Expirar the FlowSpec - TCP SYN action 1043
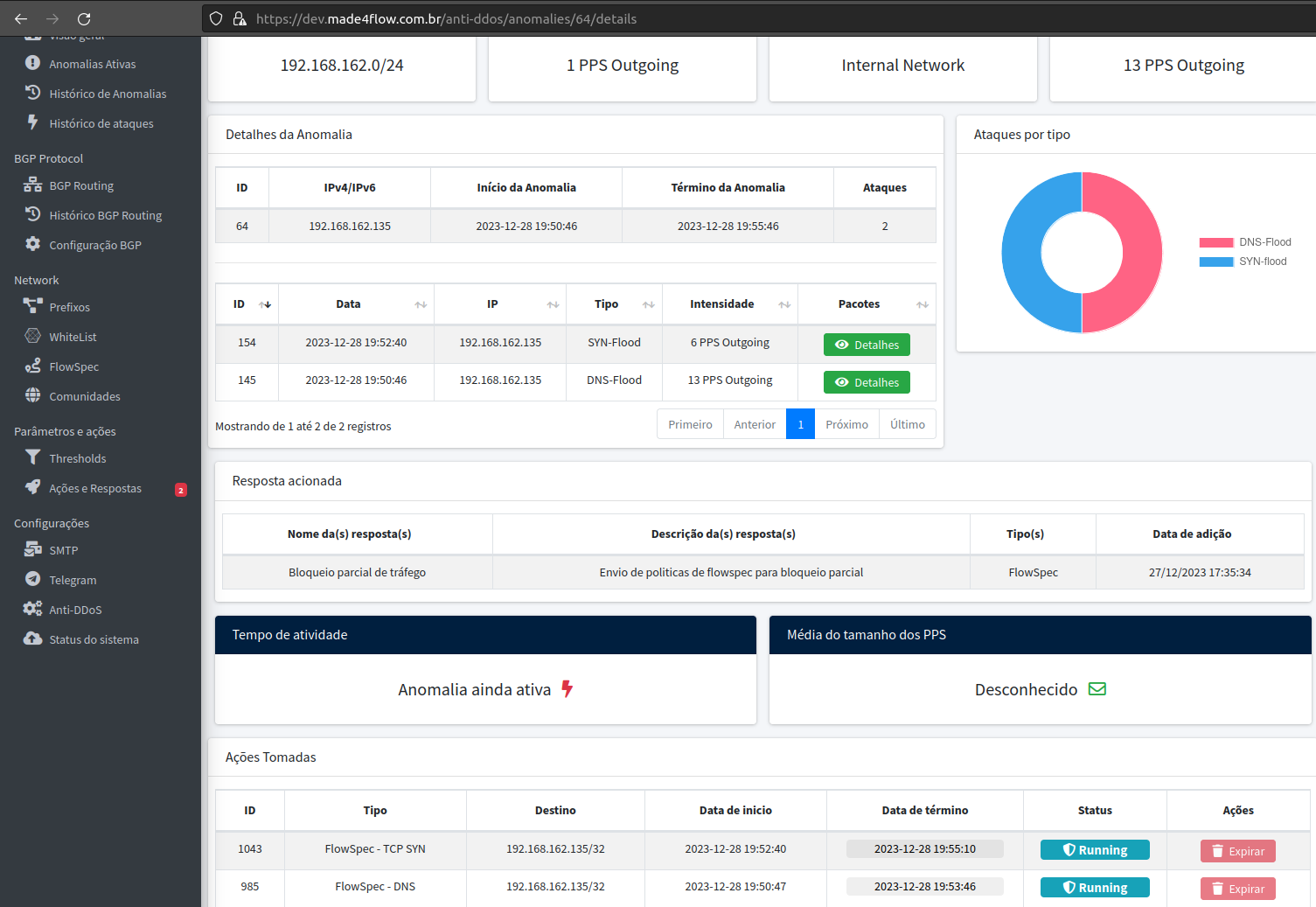The image size is (1316, 907). [1238, 851]
